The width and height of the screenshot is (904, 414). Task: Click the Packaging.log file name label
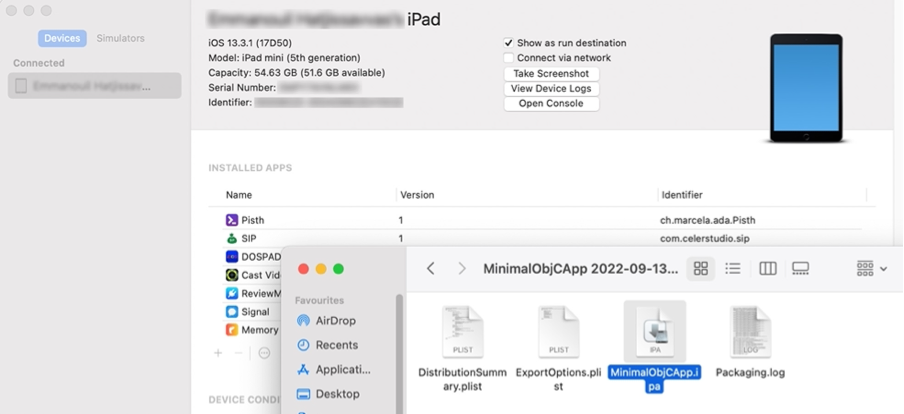(x=750, y=373)
